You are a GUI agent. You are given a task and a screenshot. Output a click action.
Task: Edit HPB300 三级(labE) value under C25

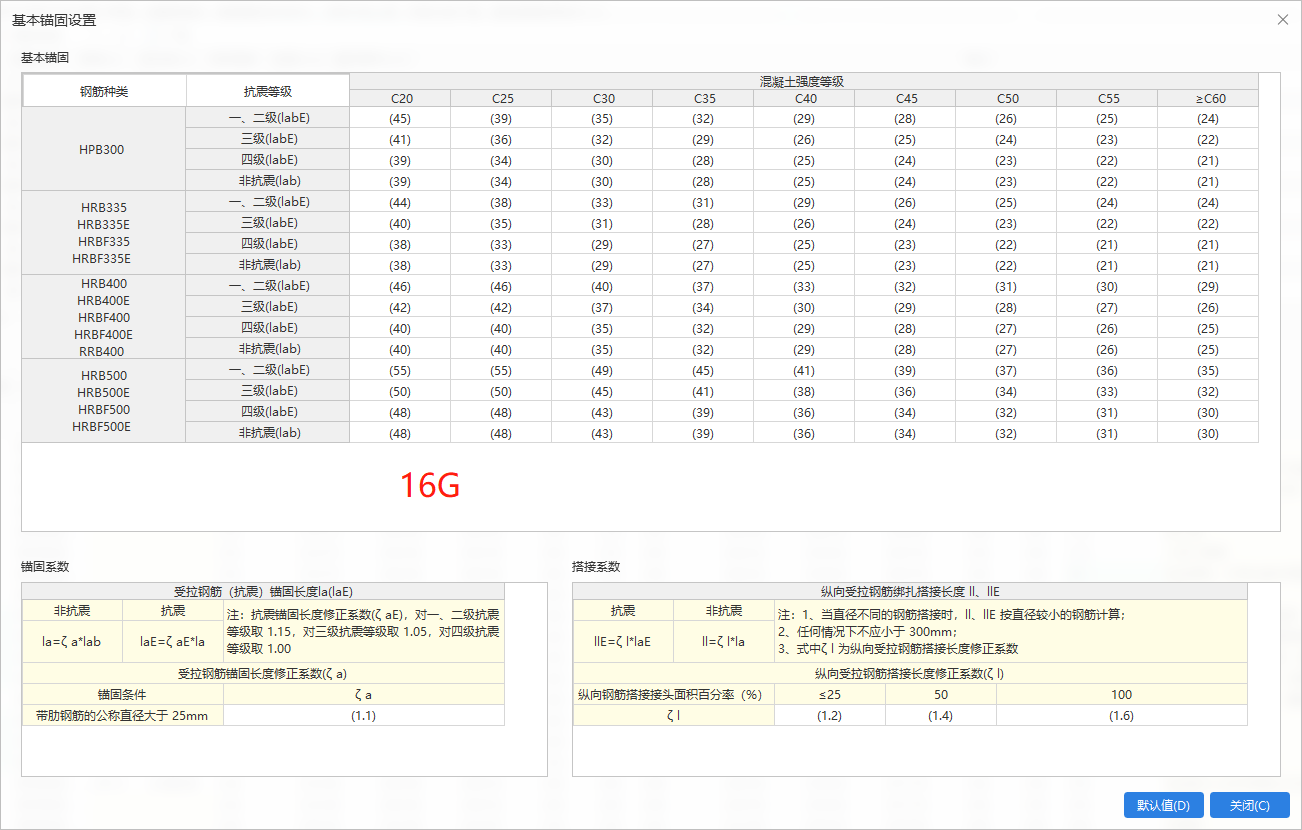coord(502,139)
